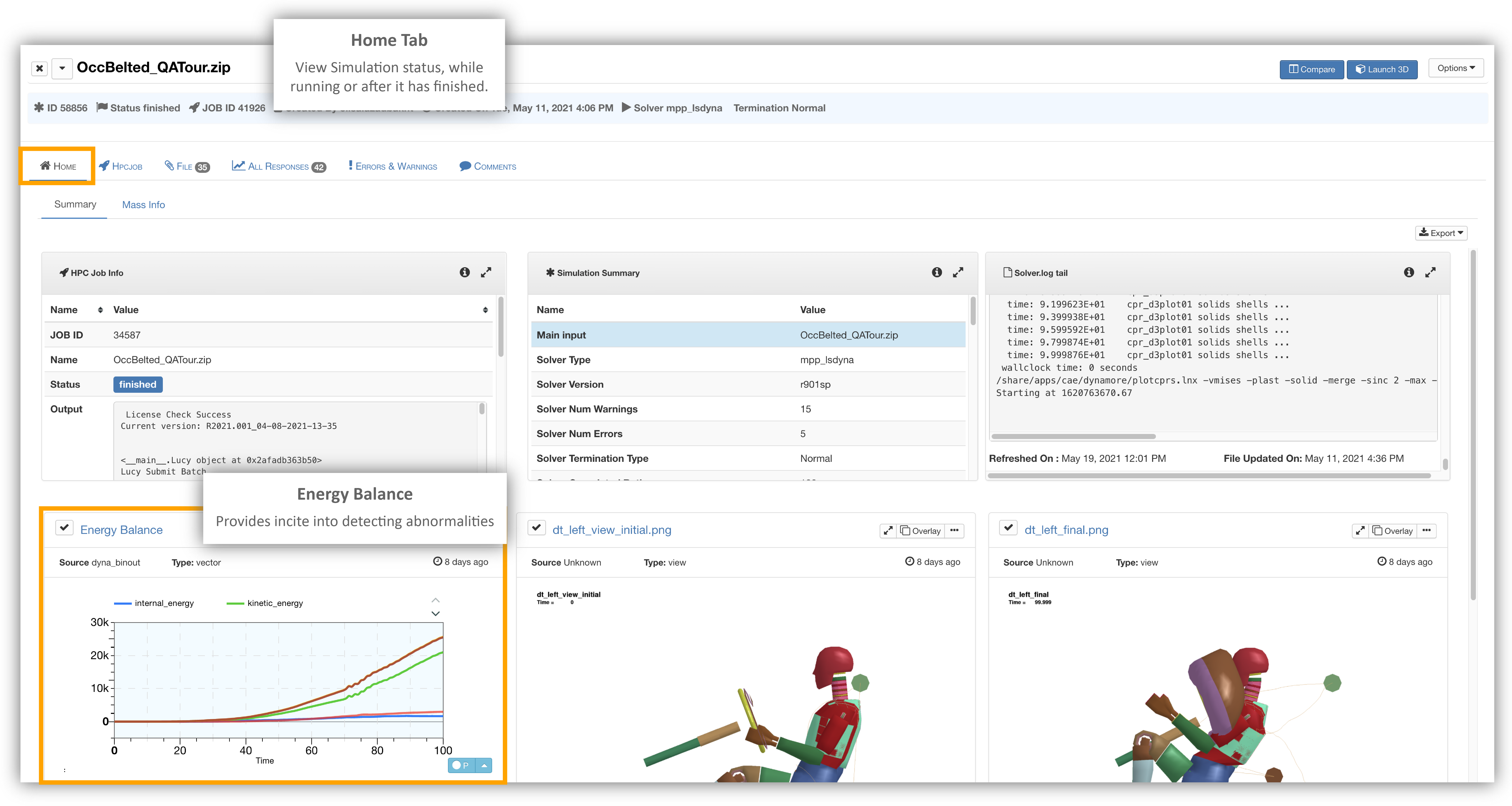Image resolution: width=1512 pixels, height=806 pixels.
Task: Click the JOB ID 34587 value
Action: 127,335
